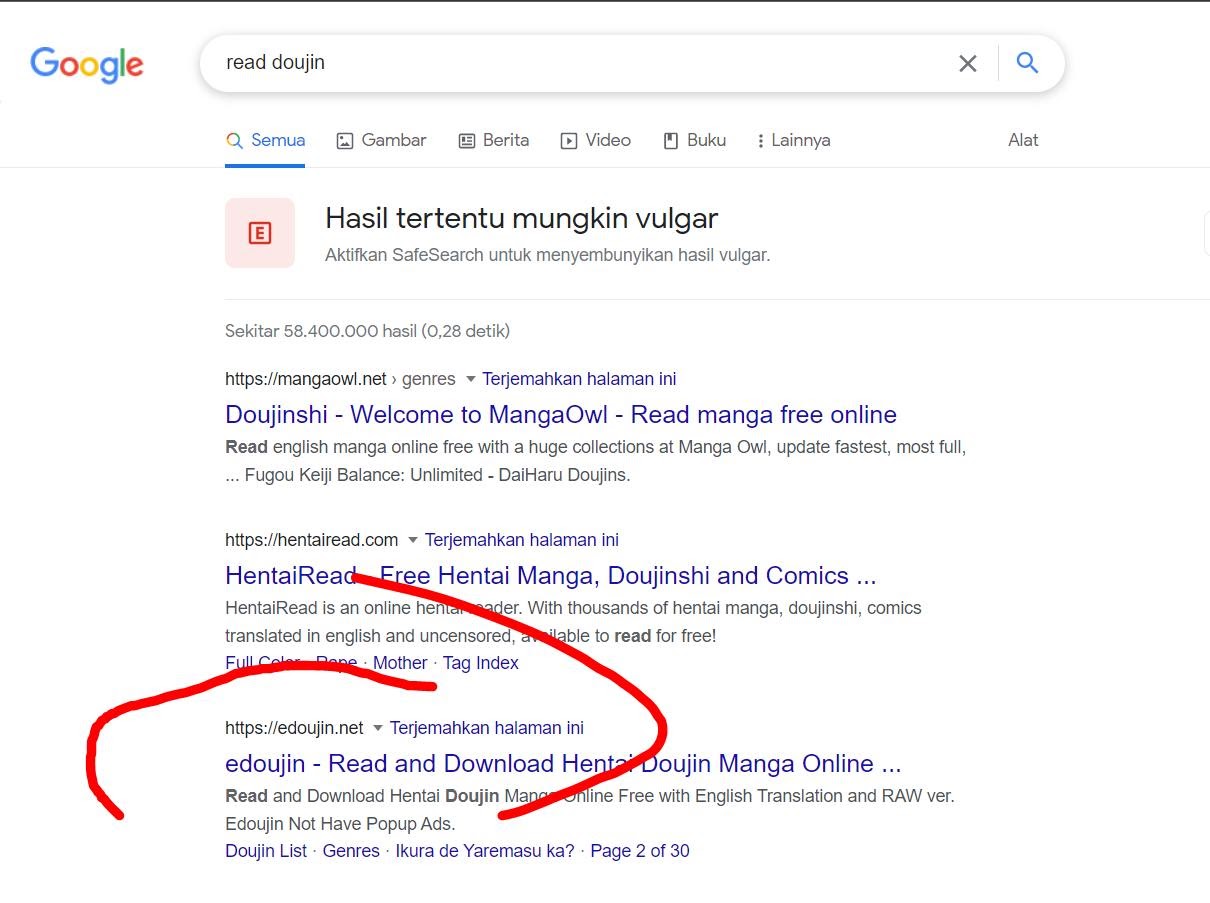1210x903 pixels.
Task: Clear the search box with the X icon
Action: pos(967,63)
